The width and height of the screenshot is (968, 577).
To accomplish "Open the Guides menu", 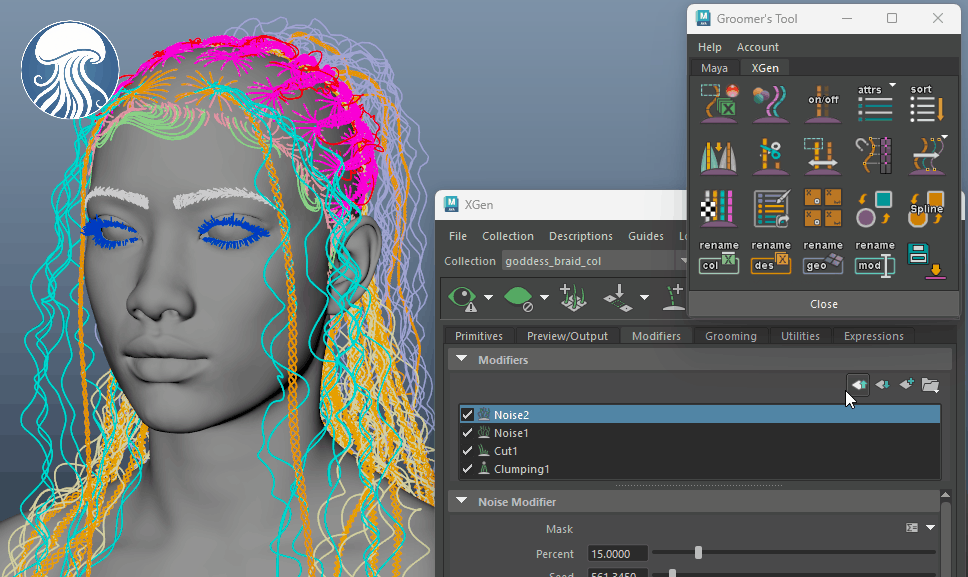I will [646, 236].
